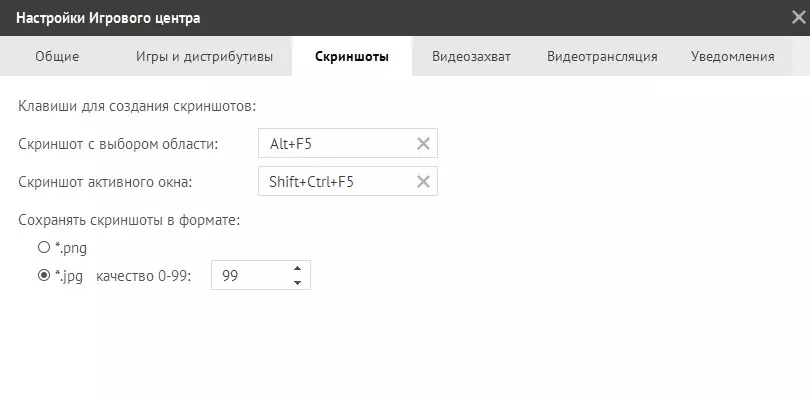810x400 pixels.
Task: Open the Видеотрансляция tab
Action: [x=602, y=57]
